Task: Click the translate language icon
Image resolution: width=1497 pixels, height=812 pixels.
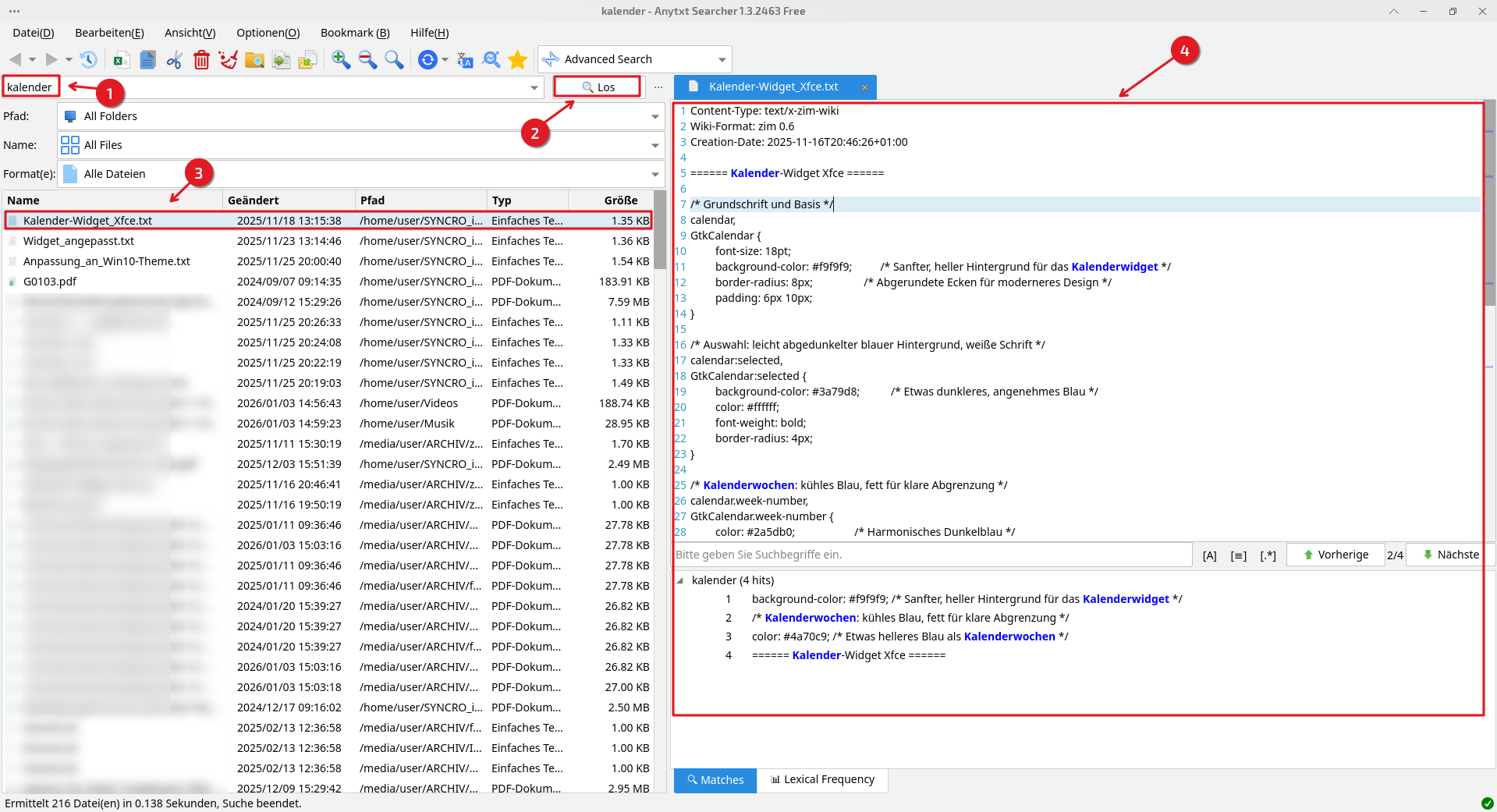Action: pyautogui.click(x=465, y=59)
